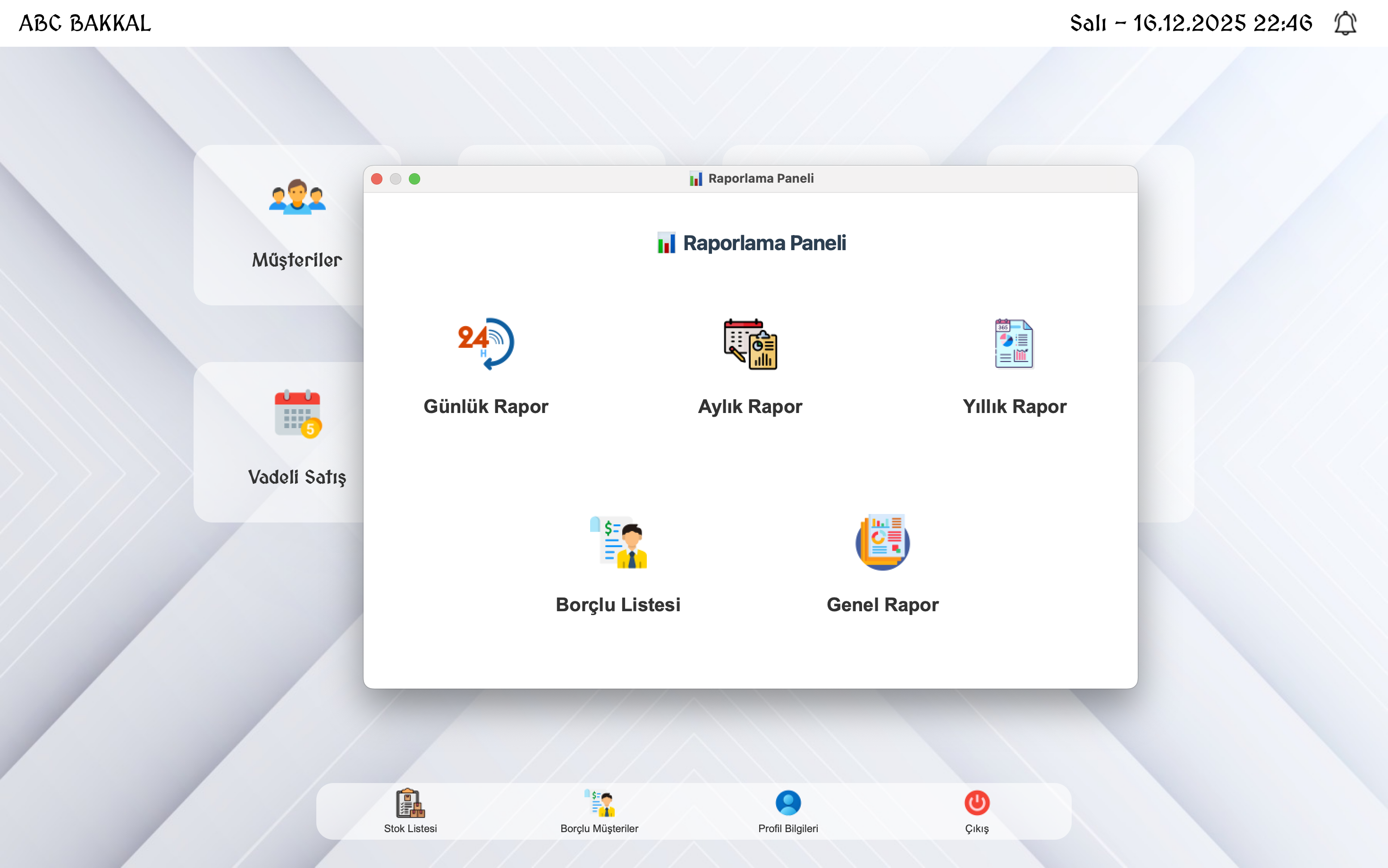The width and height of the screenshot is (1388, 868).
Task: Open the Günlük Rapor 24h icon
Action: [486, 344]
